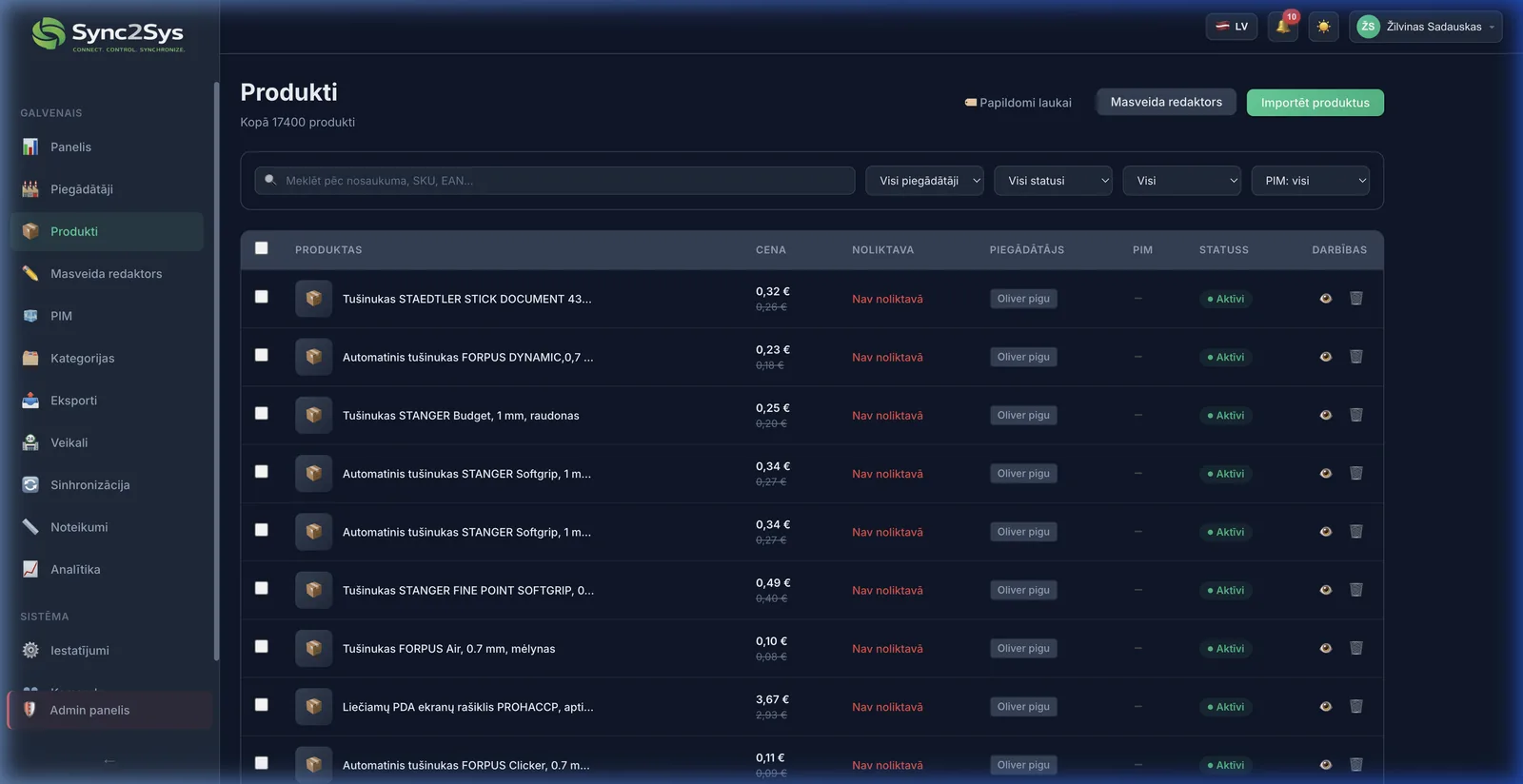1523x784 pixels.
Task: Open Papildomi laukai link
Action: (x=1018, y=103)
